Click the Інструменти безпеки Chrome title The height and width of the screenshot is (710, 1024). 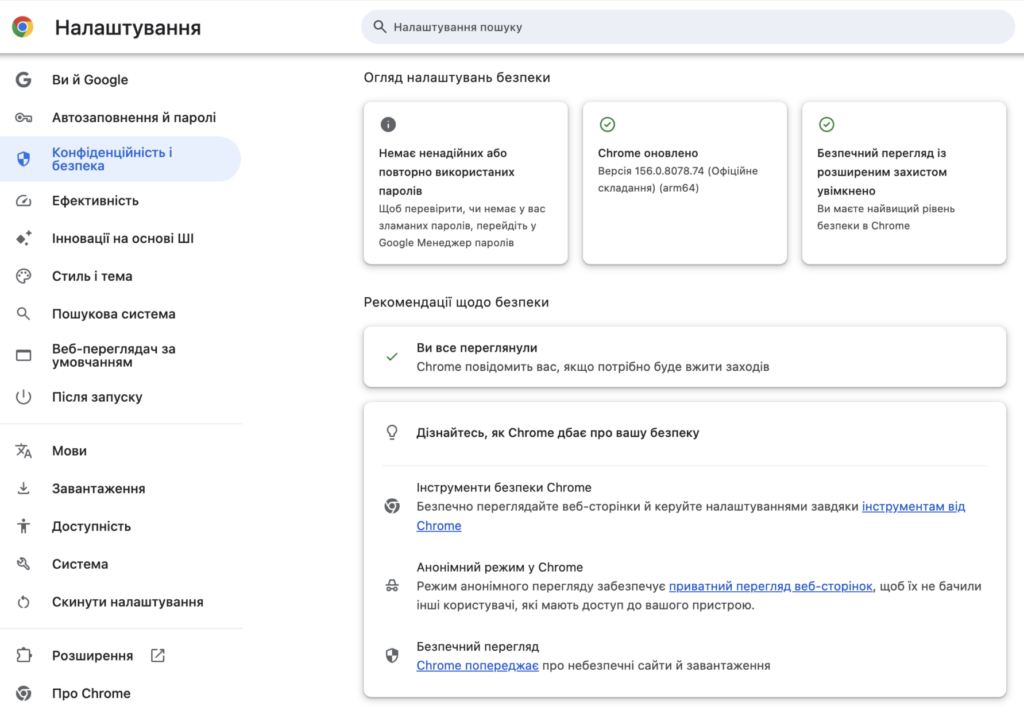(x=504, y=487)
